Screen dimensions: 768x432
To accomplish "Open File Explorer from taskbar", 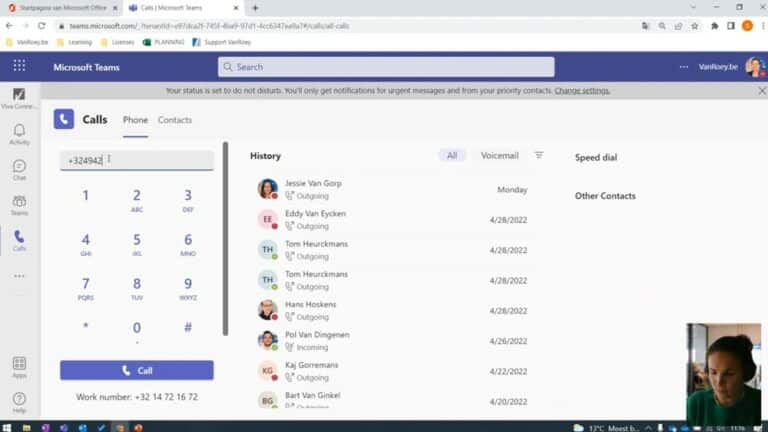I will [x=26, y=428].
